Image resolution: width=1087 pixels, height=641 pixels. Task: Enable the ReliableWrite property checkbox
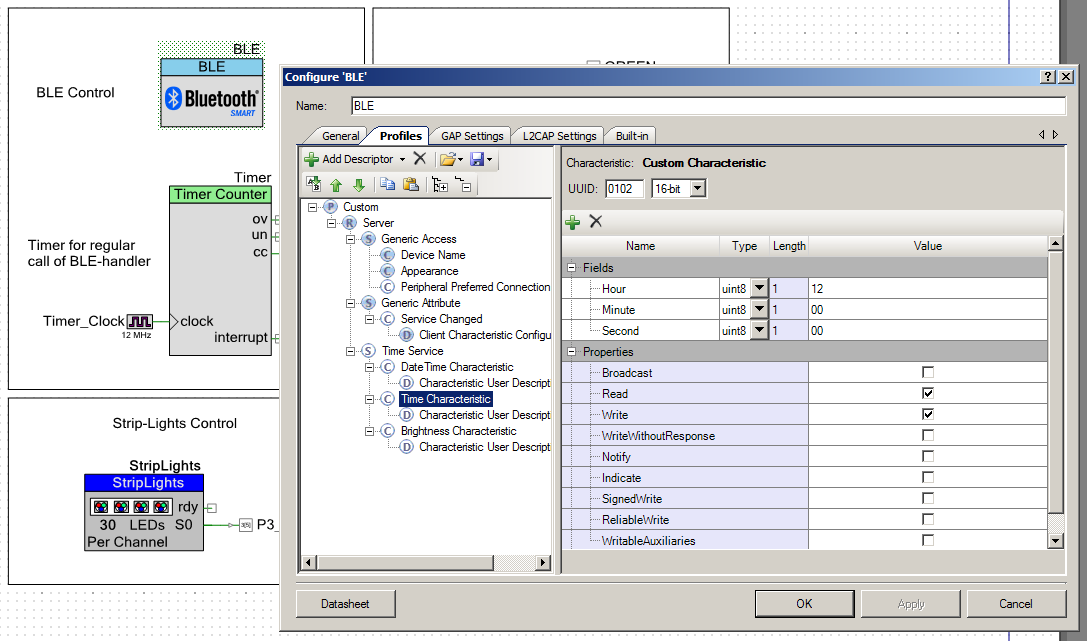(x=928, y=519)
